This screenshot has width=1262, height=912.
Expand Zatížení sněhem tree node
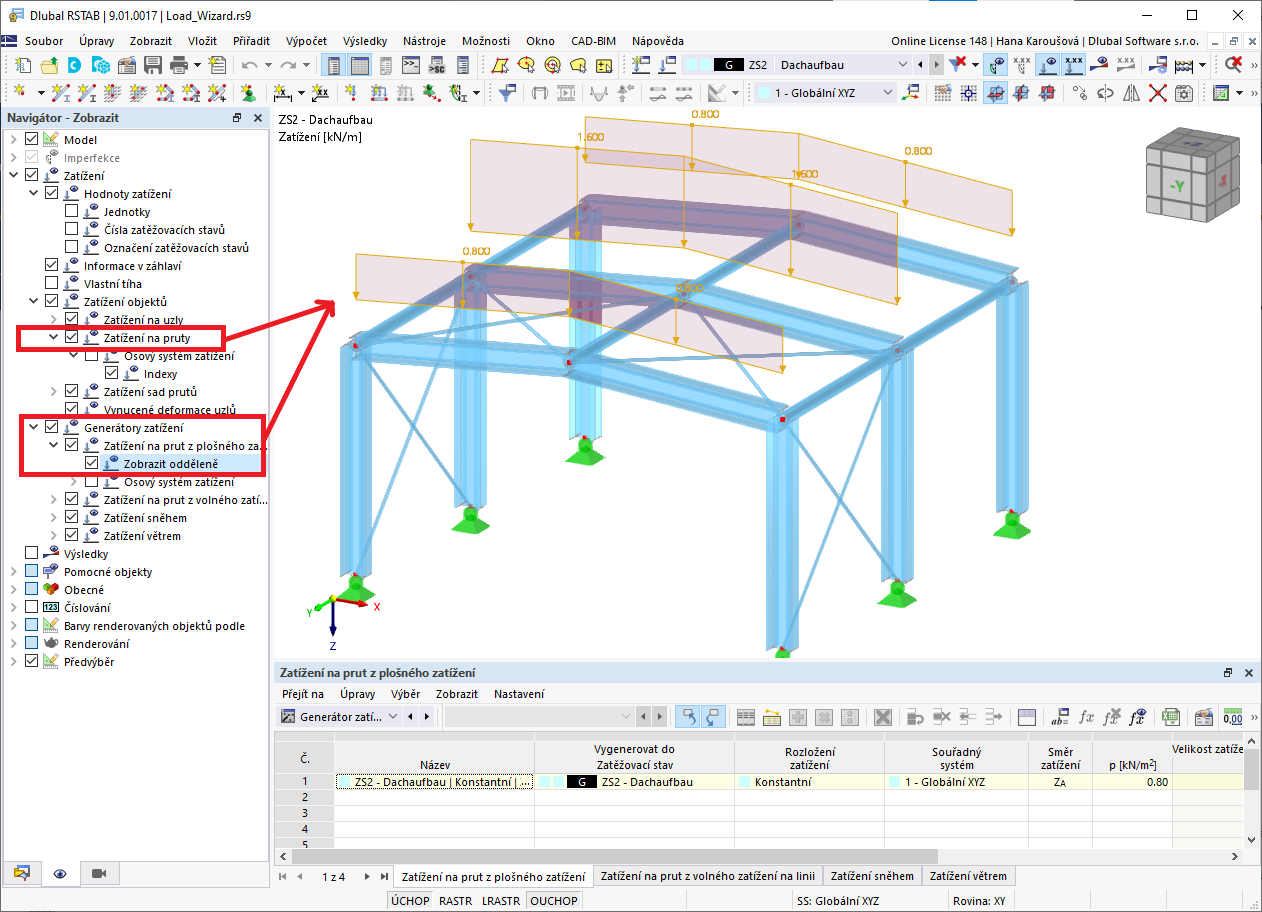[54, 518]
